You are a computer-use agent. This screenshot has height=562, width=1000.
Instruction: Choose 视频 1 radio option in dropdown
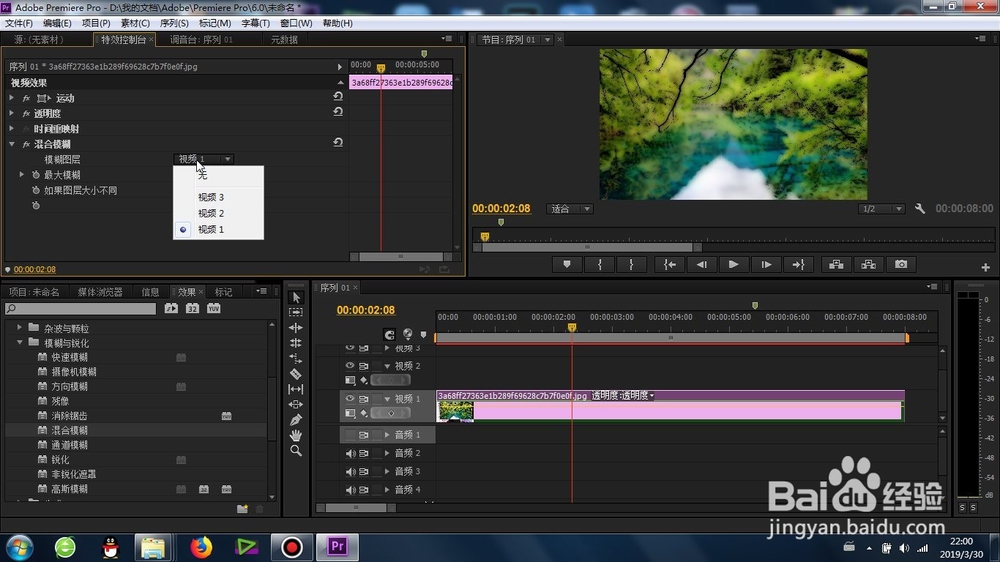point(183,230)
